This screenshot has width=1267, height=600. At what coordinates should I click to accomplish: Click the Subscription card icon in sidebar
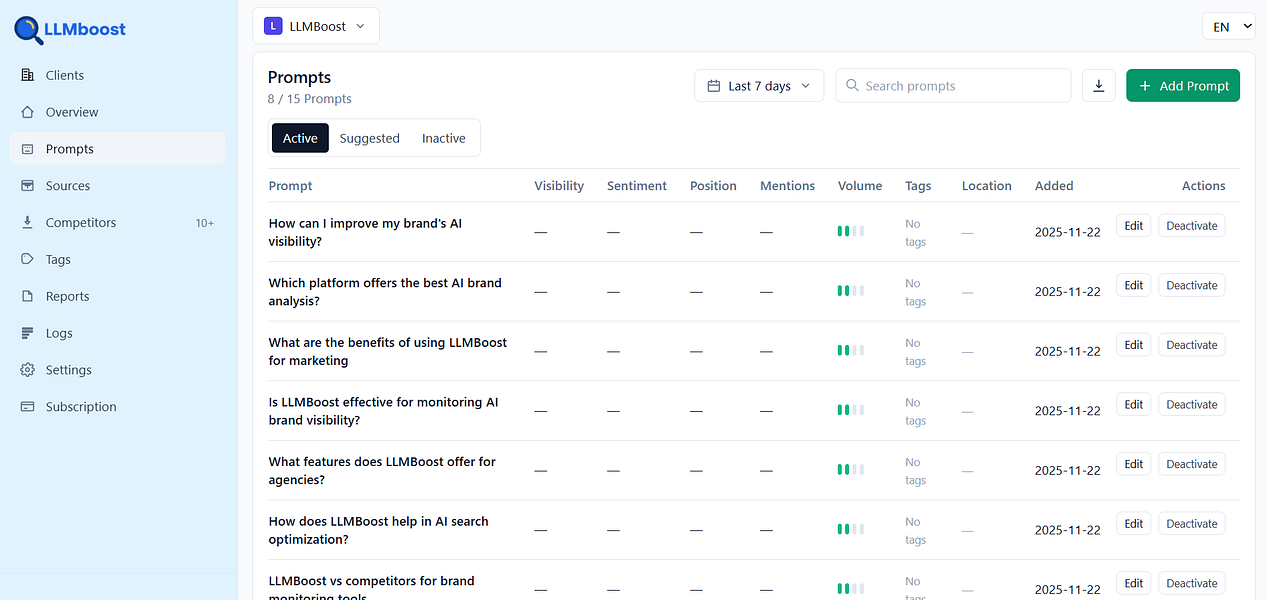27,407
